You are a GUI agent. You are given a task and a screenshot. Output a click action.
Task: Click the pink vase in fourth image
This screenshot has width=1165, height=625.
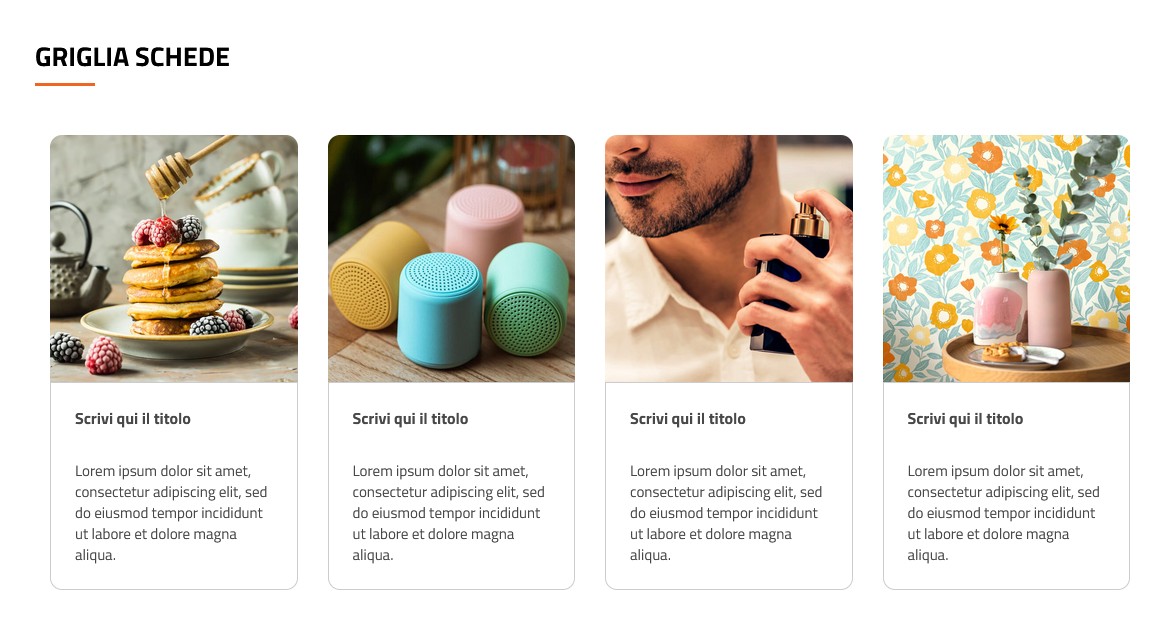(1050, 308)
